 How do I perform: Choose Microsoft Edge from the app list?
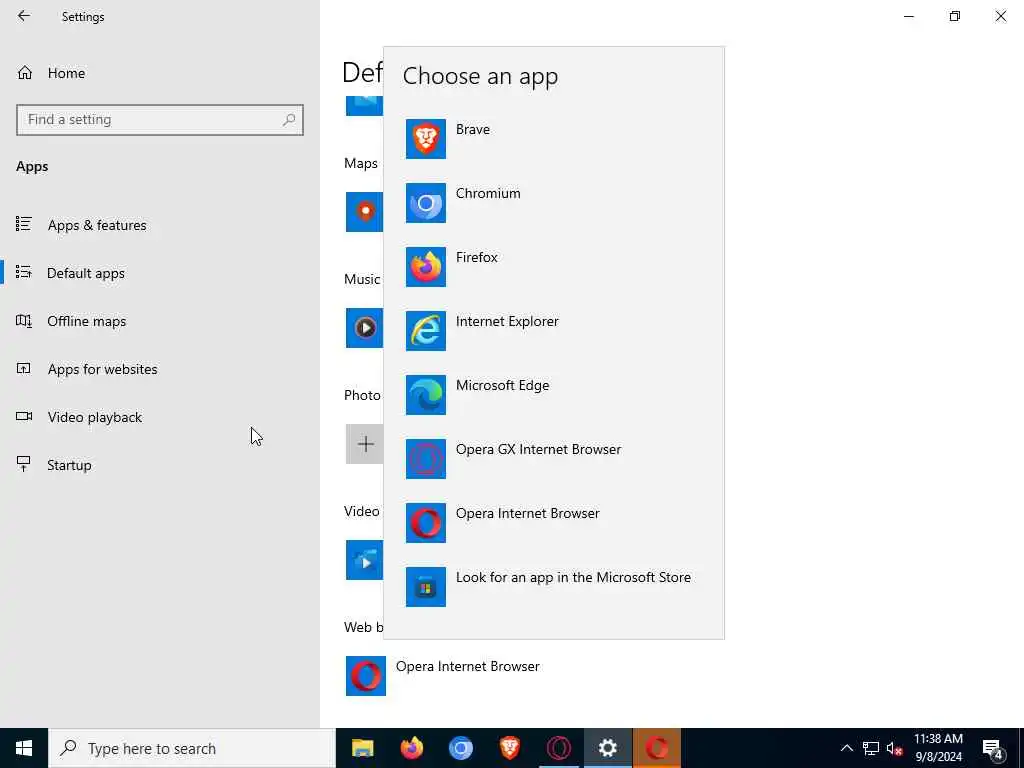tap(554, 394)
